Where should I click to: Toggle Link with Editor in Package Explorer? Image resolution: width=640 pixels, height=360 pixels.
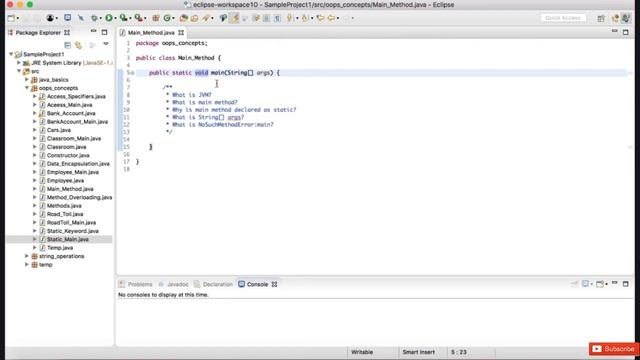click(x=78, y=44)
